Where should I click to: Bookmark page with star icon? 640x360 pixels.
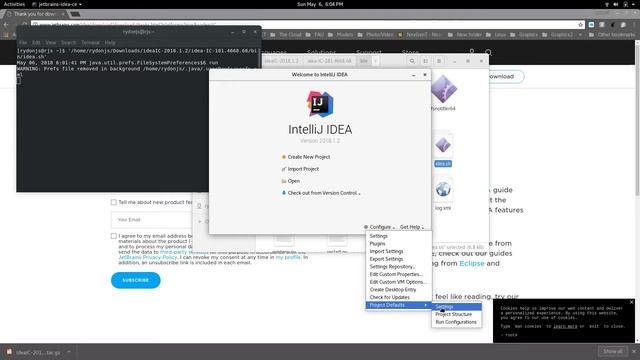click(x=580, y=24)
